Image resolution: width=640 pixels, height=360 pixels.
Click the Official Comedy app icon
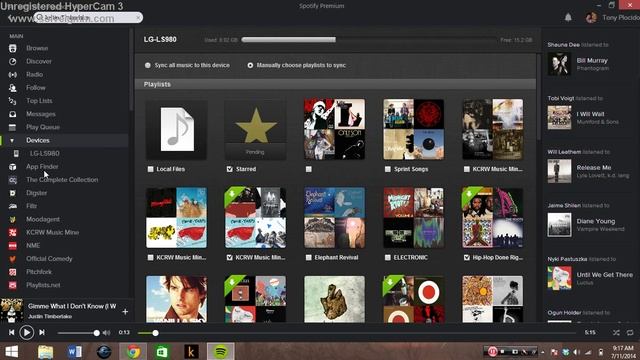coord(13,259)
